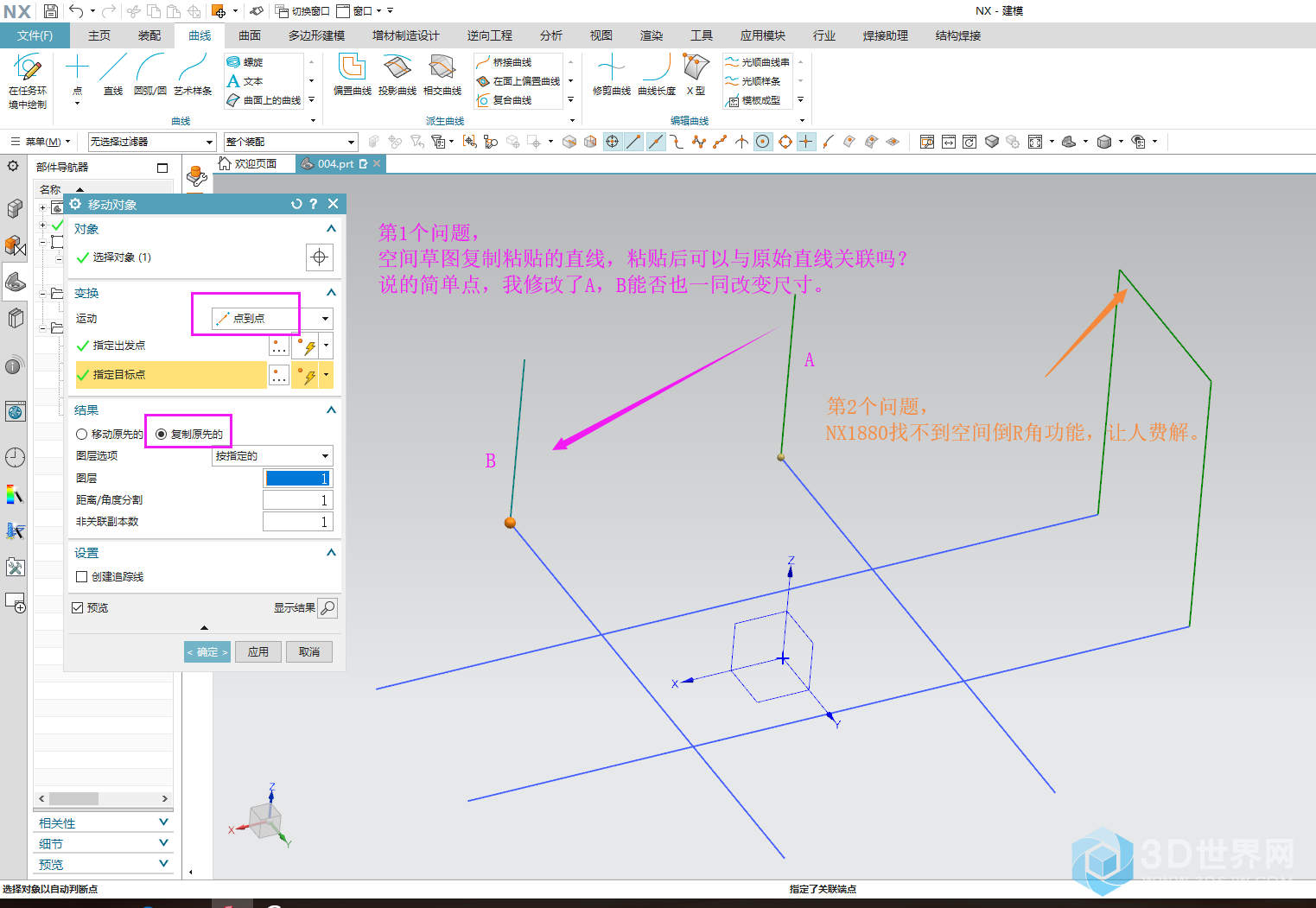Select the 复合曲线 composite curve tool
The height and width of the screenshot is (908, 1316).
click(x=504, y=100)
